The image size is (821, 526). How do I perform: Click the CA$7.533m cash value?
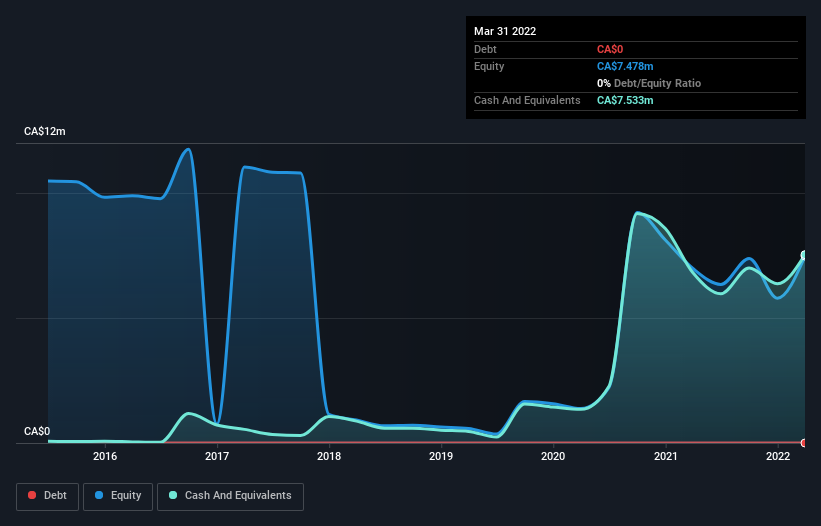(x=625, y=100)
